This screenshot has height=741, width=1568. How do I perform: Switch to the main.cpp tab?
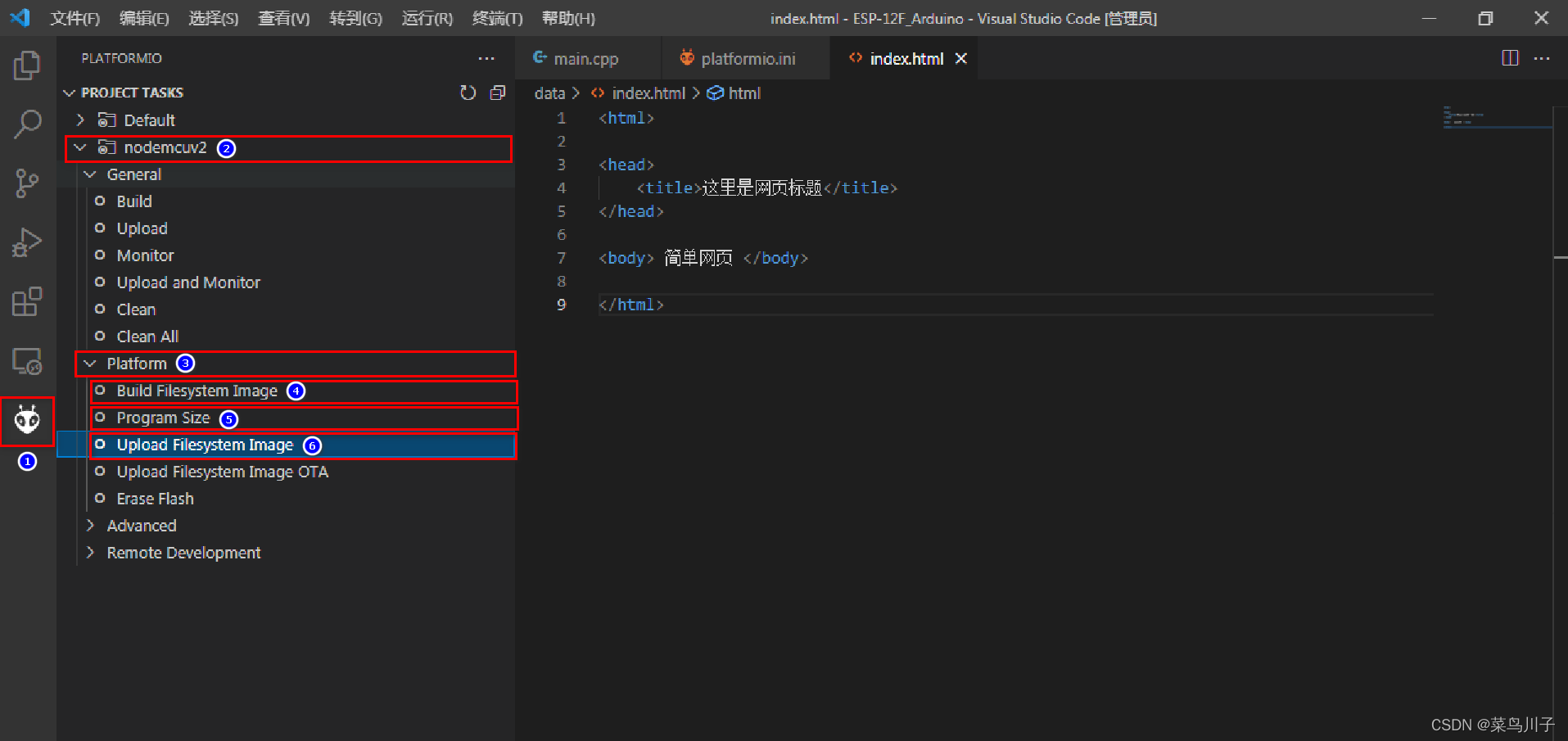click(x=588, y=58)
